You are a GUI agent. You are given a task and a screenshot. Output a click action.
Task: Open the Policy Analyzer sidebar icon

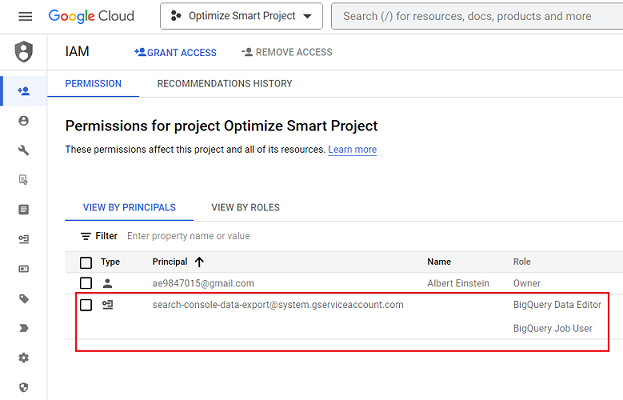pyautogui.click(x=23, y=180)
